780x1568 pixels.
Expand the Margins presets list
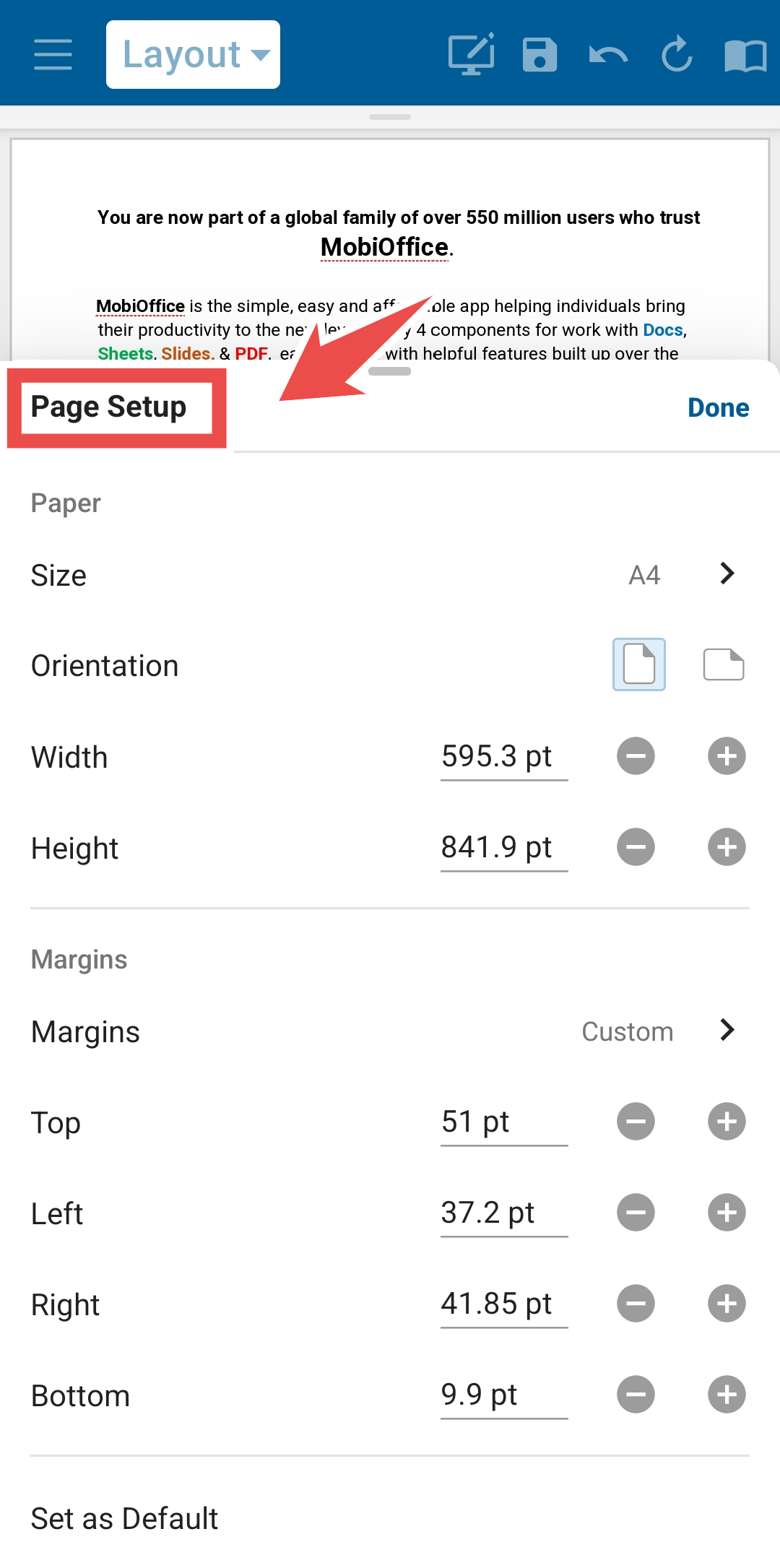coord(390,1031)
